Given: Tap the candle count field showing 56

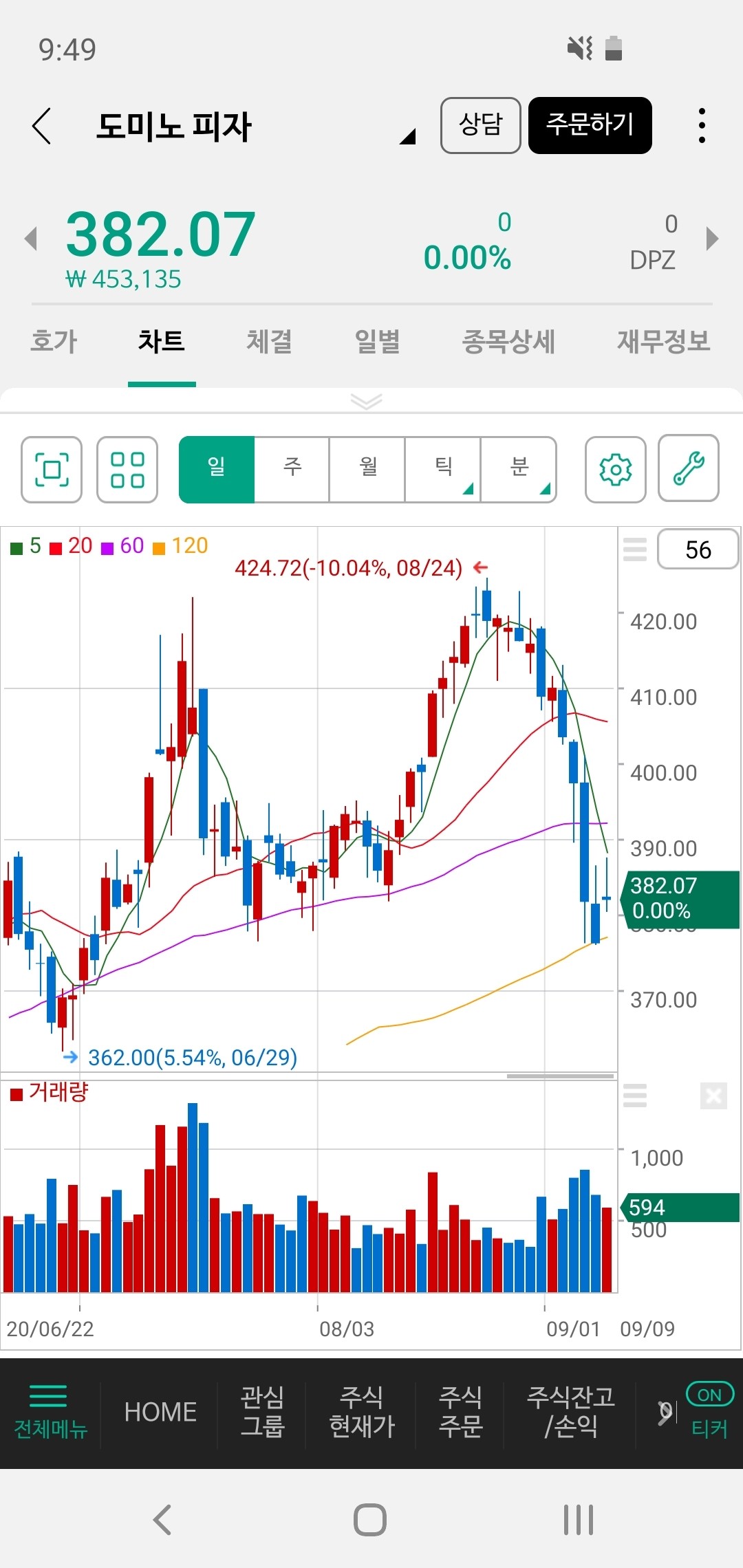Looking at the screenshot, I should point(698,549).
